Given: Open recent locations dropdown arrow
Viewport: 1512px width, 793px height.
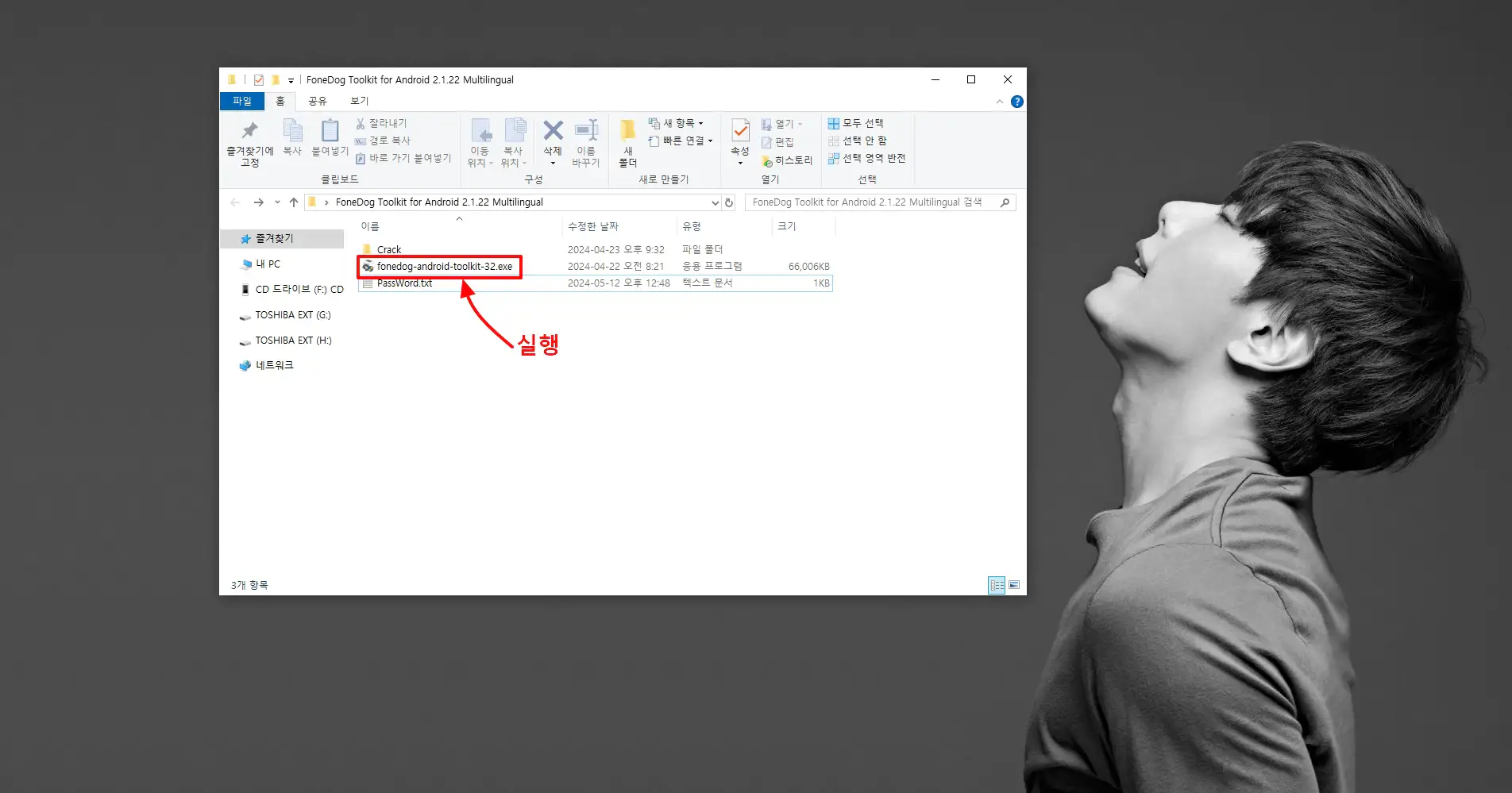Looking at the screenshot, I should click(277, 202).
